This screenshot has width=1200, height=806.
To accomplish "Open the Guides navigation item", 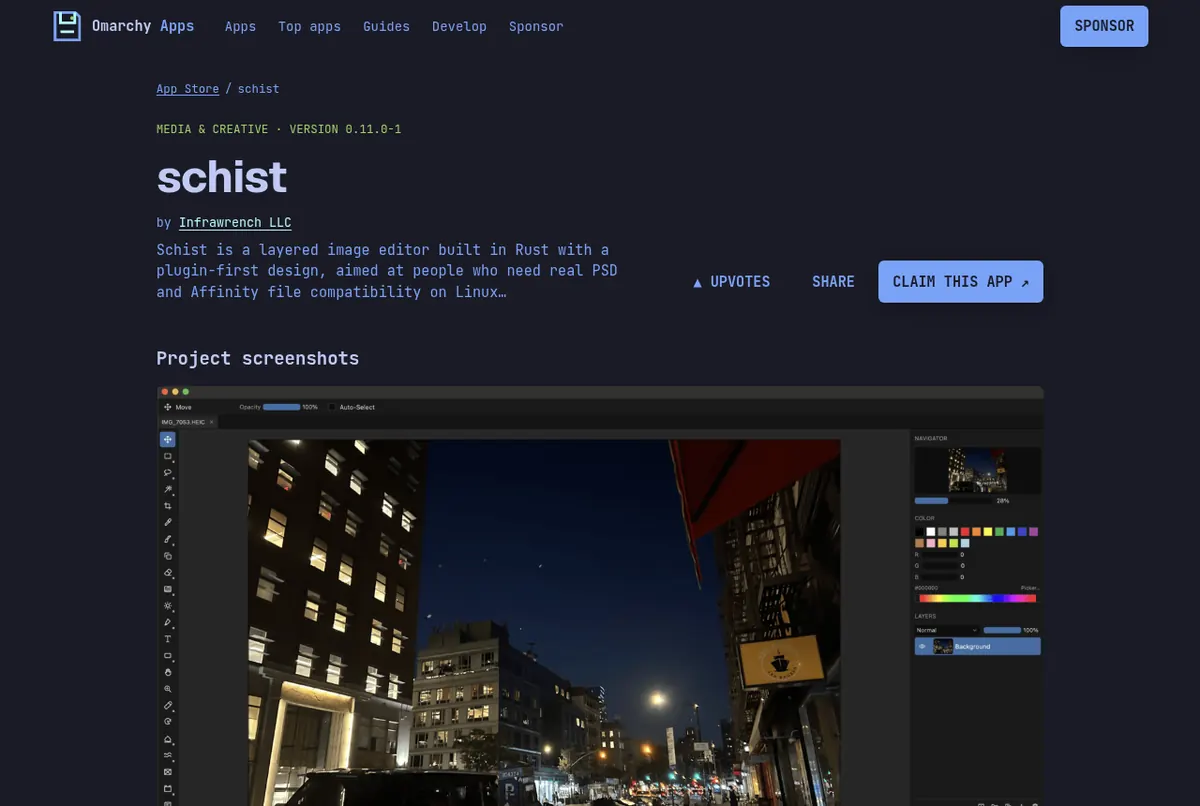I will coord(386,26).
